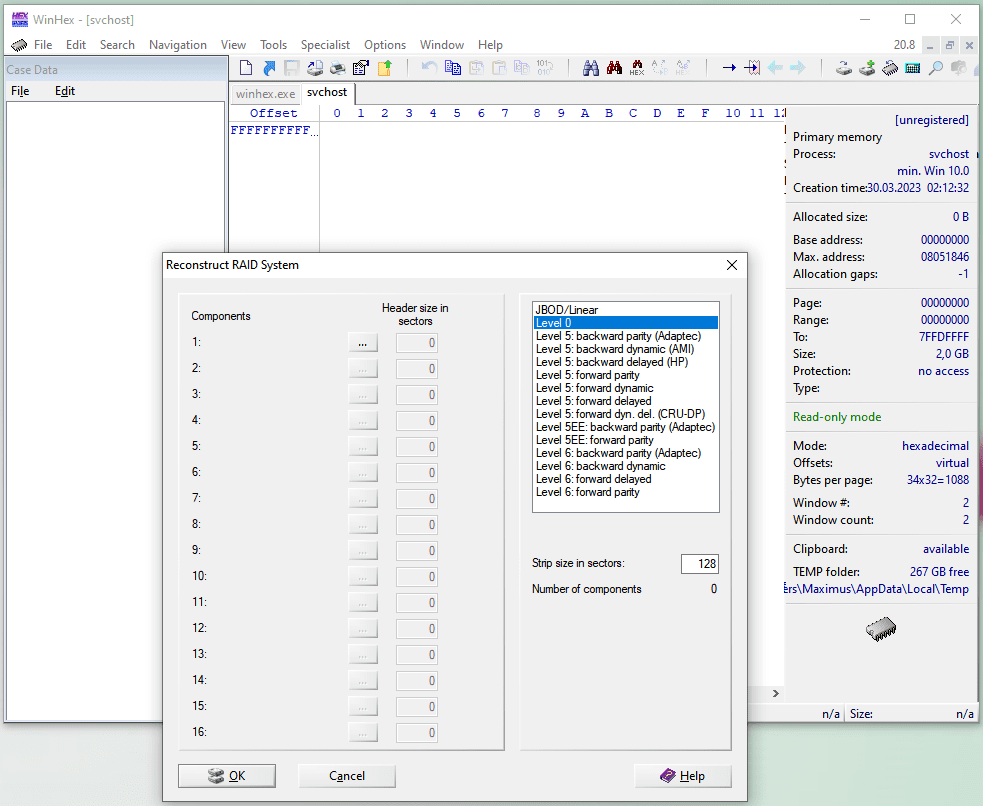Click the Cancel button

[x=347, y=776]
